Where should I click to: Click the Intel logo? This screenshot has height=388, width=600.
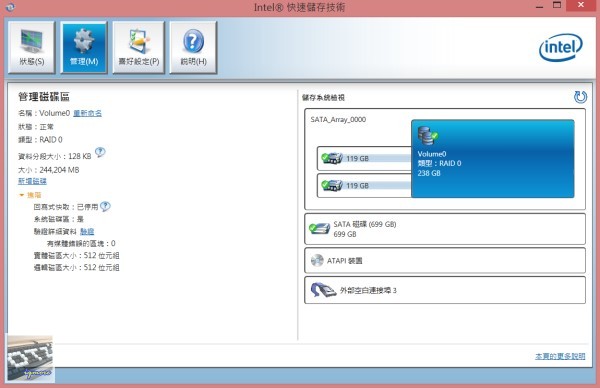click(x=561, y=47)
